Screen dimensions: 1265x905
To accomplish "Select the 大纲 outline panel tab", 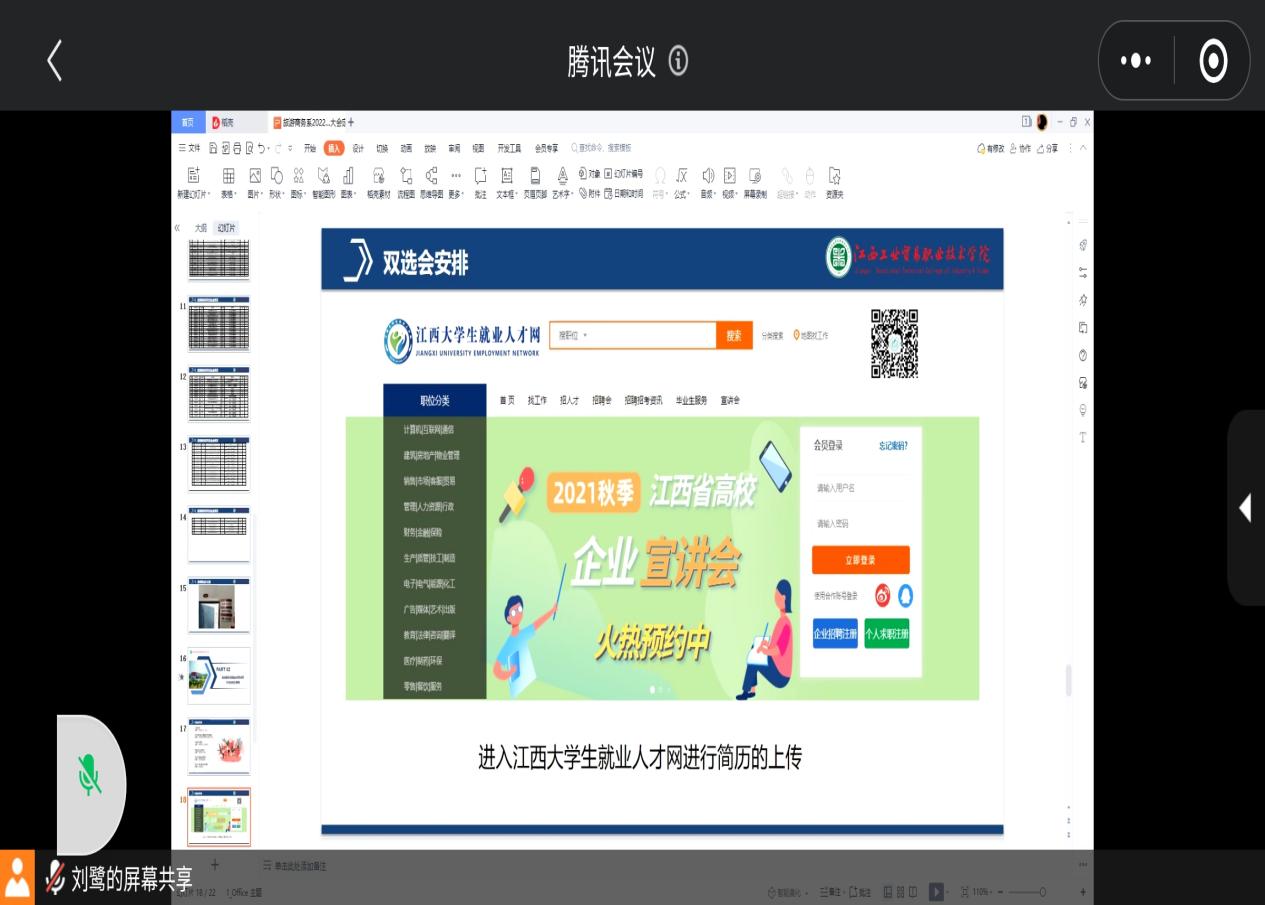I will pyautogui.click(x=201, y=228).
